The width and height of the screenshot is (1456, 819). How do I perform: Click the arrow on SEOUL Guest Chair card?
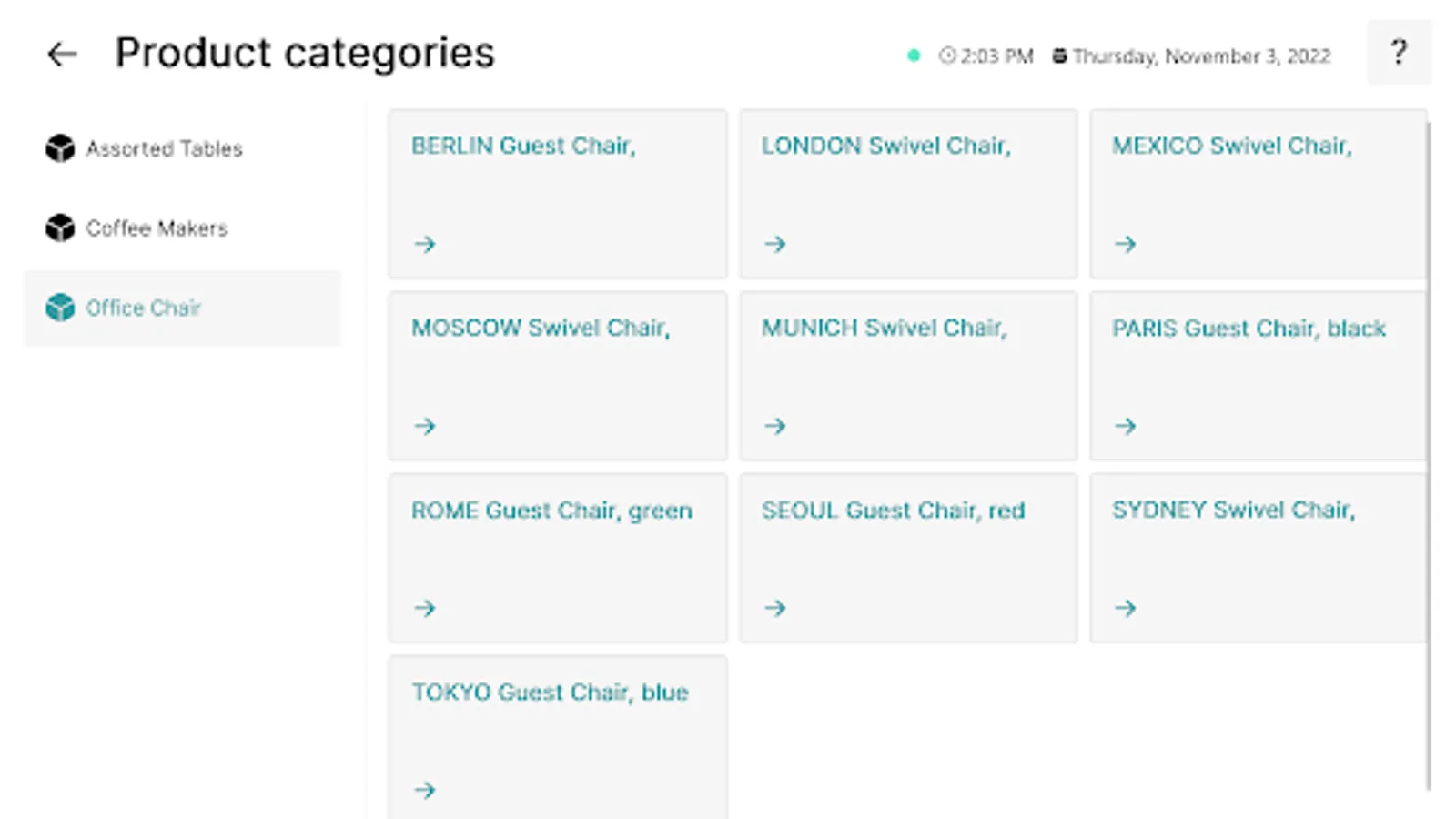[x=775, y=608]
